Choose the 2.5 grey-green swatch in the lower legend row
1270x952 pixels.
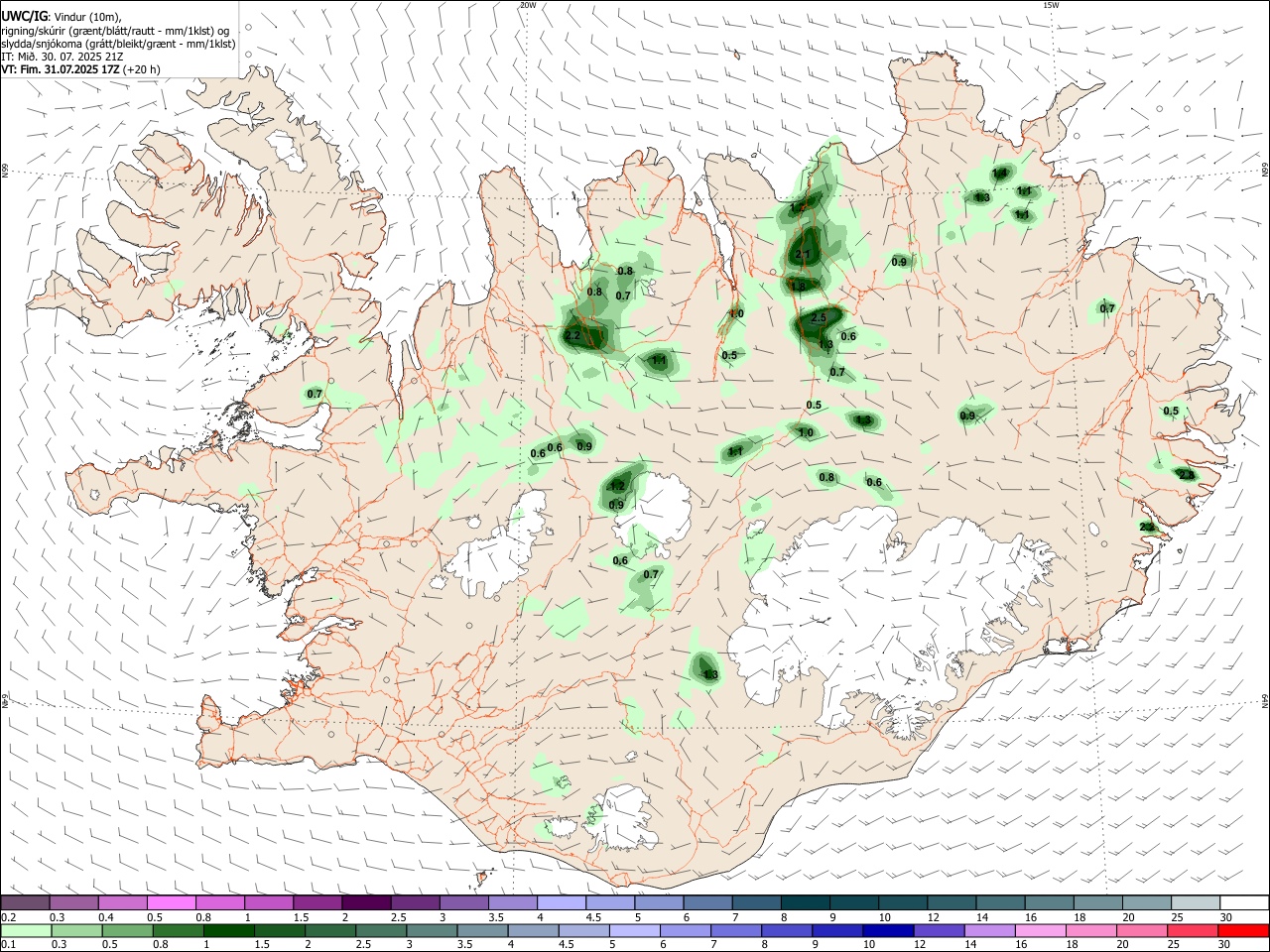point(381,930)
